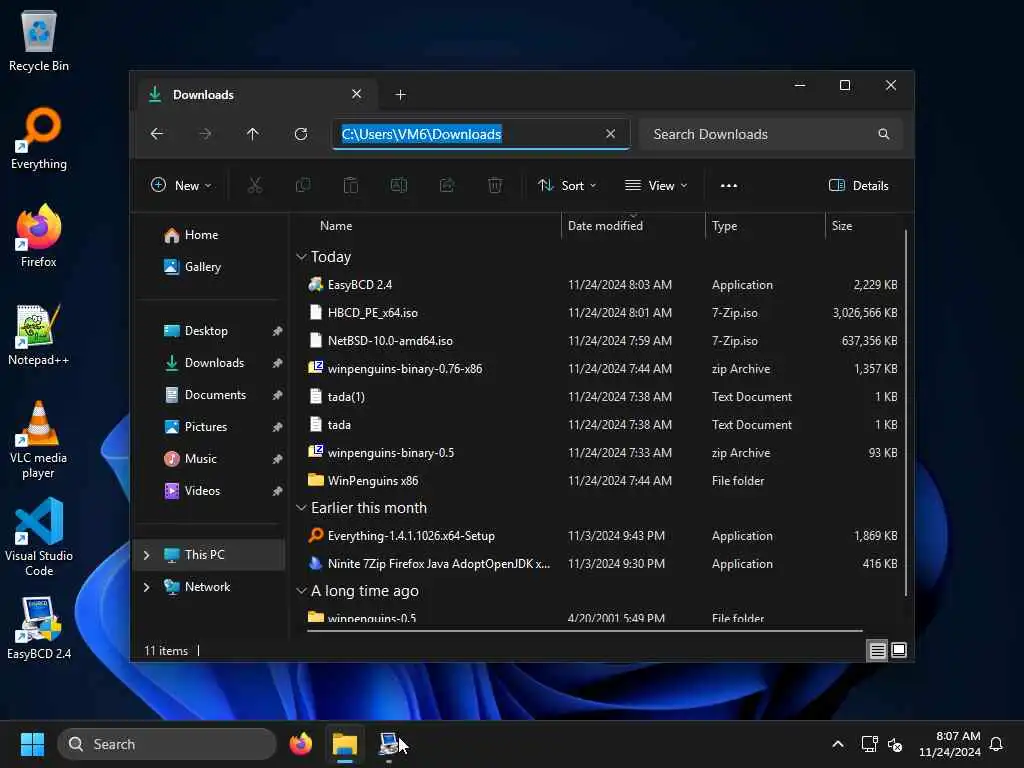Image resolution: width=1024 pixels, height=768 pixels.
Task: Expand Network in navigation pane
Action: [146, 586]
